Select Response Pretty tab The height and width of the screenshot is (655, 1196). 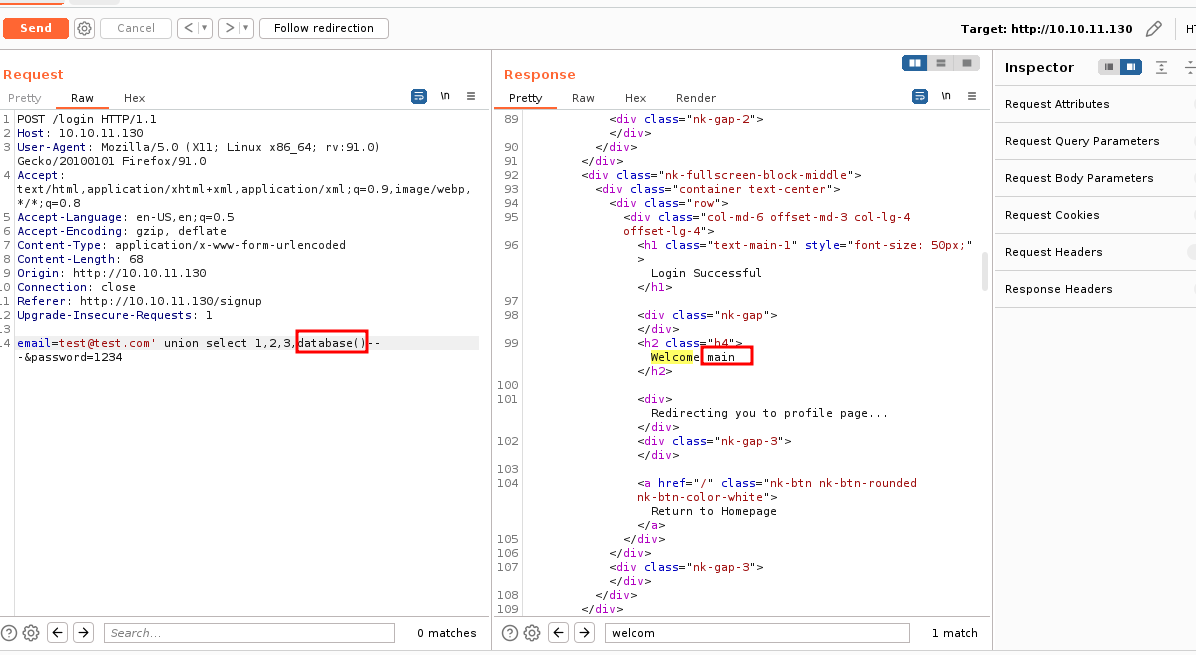(x=526, y=98)
